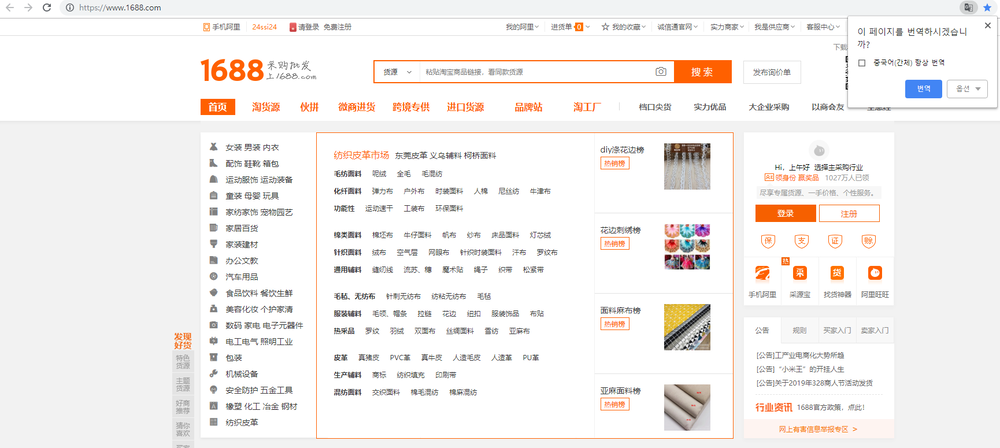The width and height of the screenshot is (1000, 448).
Task: Close the translation popup
Action: click(x=988, y=26)
